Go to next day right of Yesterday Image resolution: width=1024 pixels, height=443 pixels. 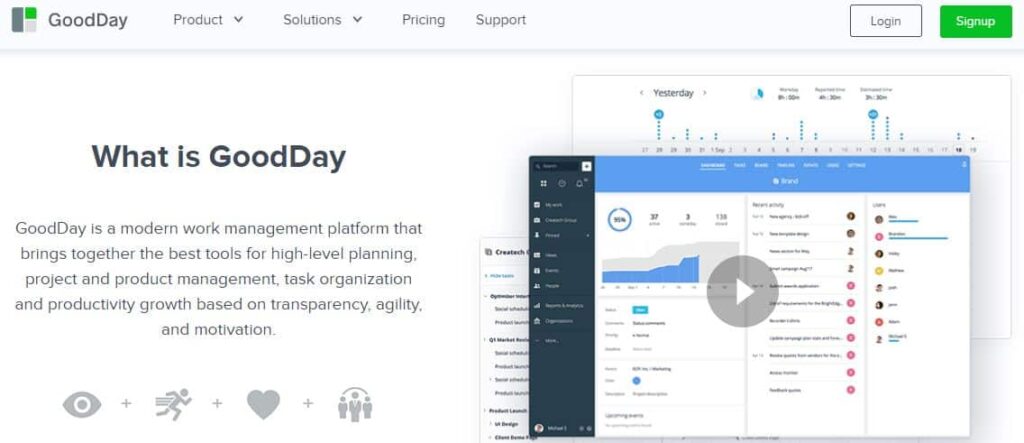point(705,93)
